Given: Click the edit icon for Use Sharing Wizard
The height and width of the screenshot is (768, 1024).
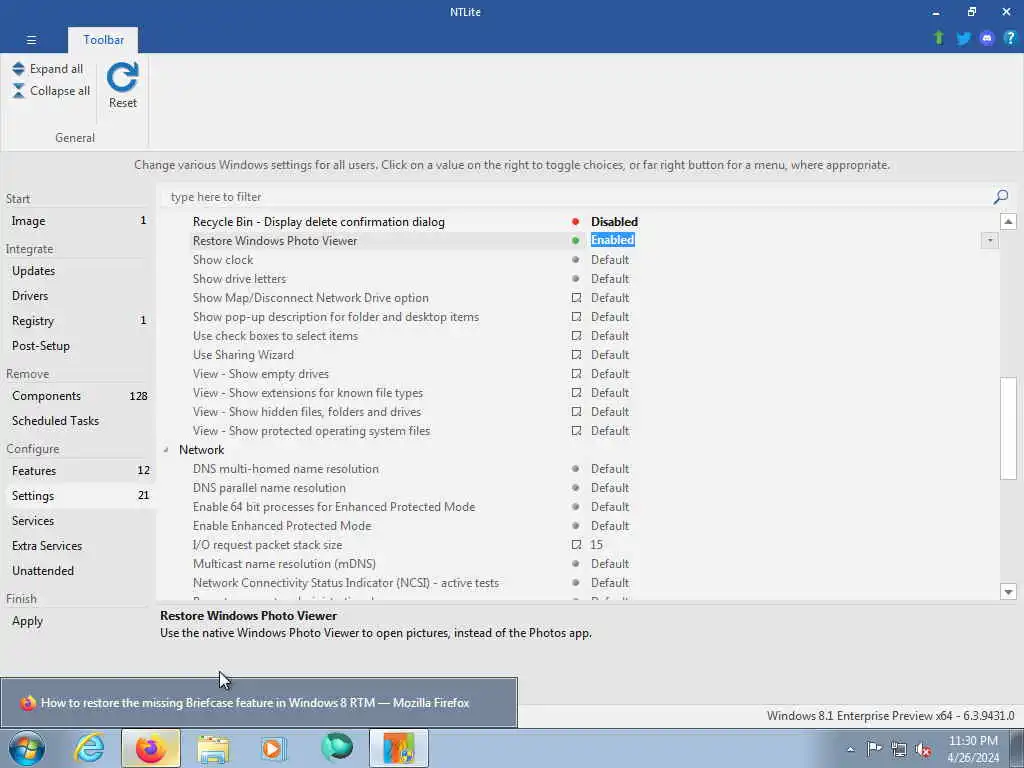Looking at the screenshot, I should [x=576, y=354].
